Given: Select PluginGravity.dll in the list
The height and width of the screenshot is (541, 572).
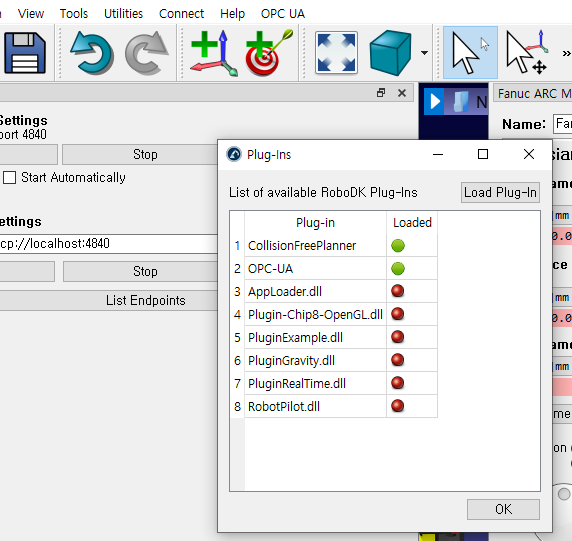Looking at the screenshot, I should click(315, 360).
